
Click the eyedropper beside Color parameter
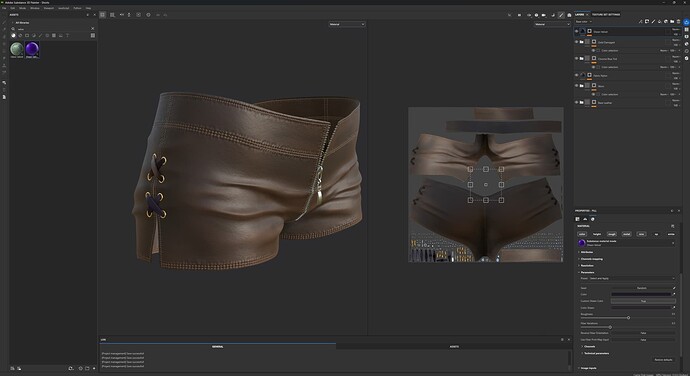click(x=674, y=294)
